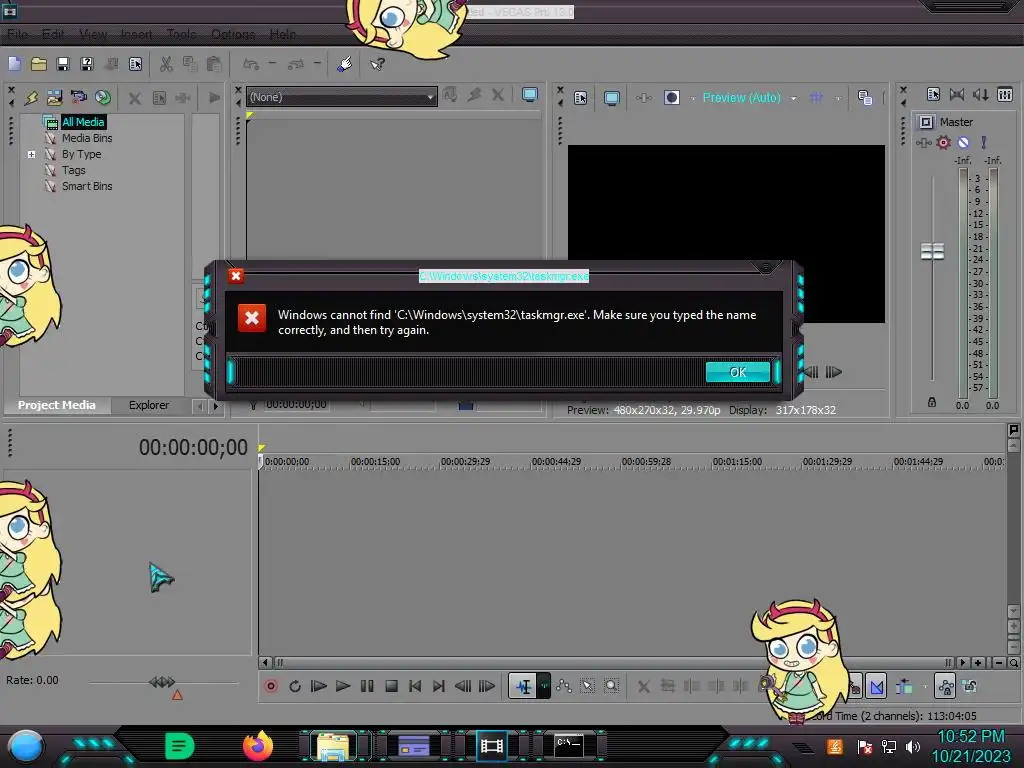Image resolution: width=1024 pixels, height=768 pixels.
Task: Select Media Bins in the media tree
Action: [87, 138]
